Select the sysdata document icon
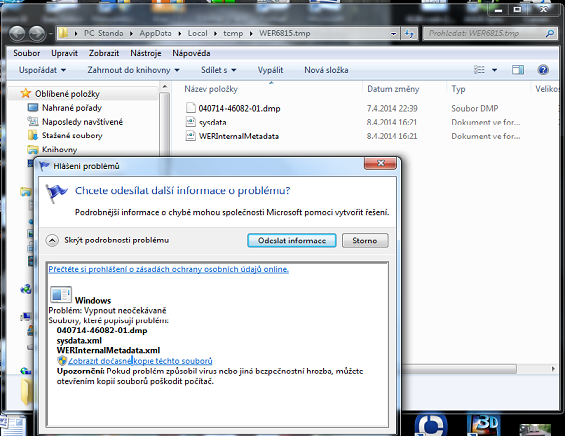 point(191,122)
